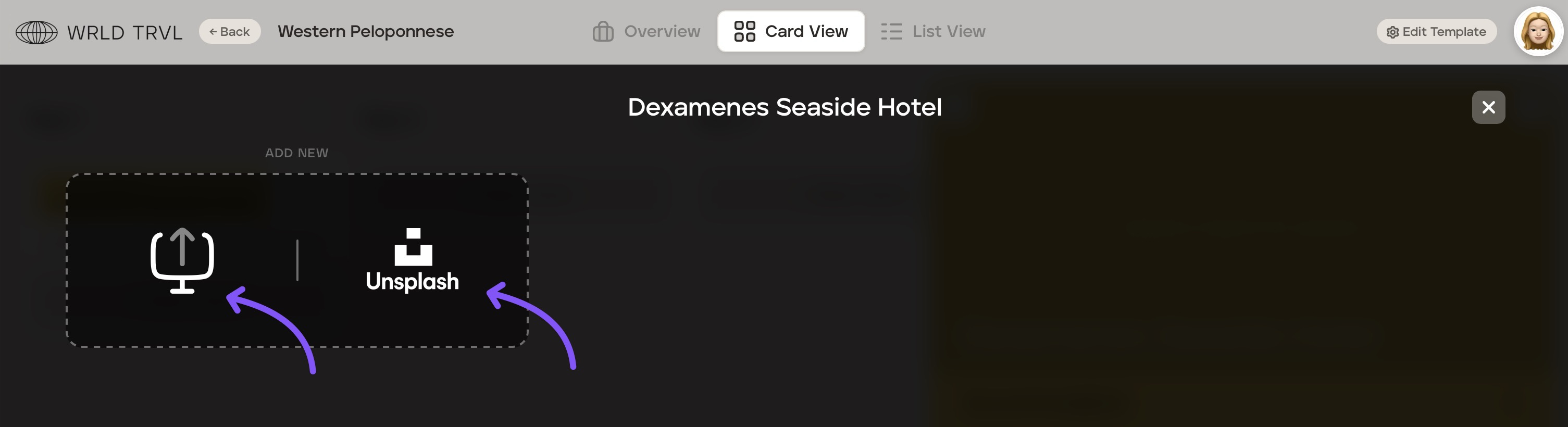
Task: Select the Card View tab label
Action: pos(806,32)
